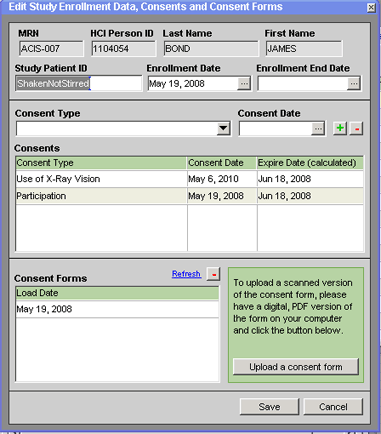Click the HCI Person ID field
Viewport: 381px width, 434px height.
(123, 49)
